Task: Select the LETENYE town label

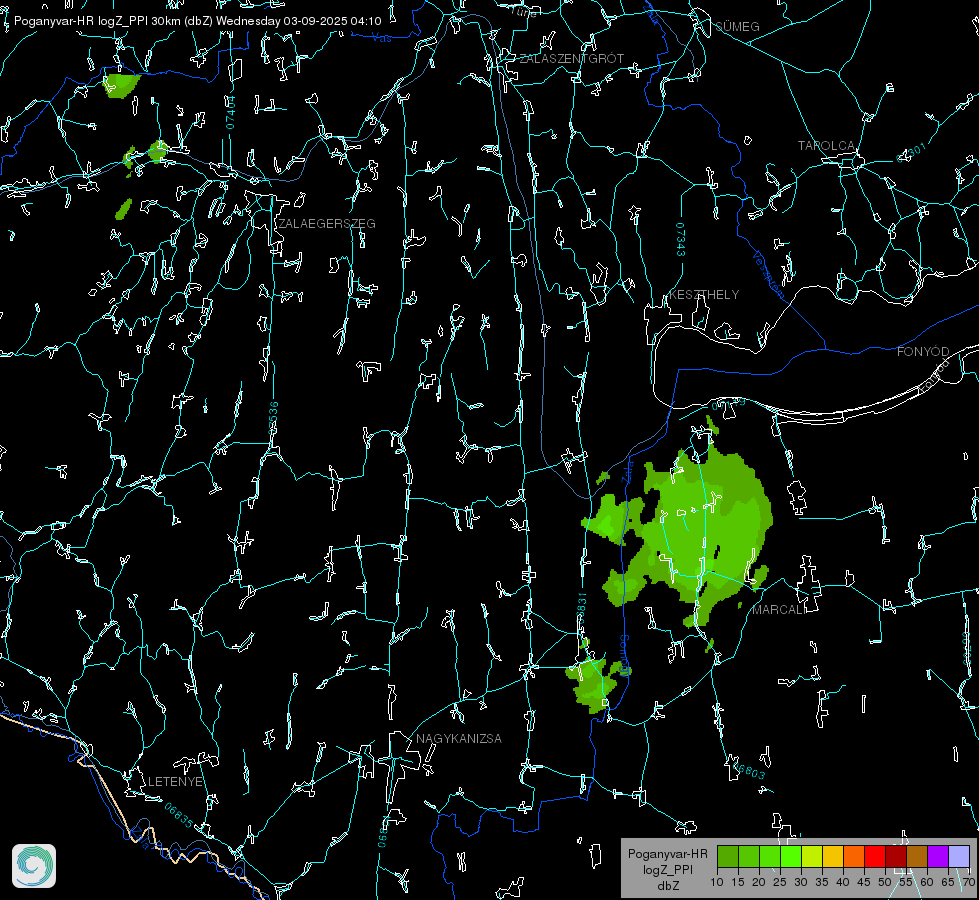Action: point(175,782)
